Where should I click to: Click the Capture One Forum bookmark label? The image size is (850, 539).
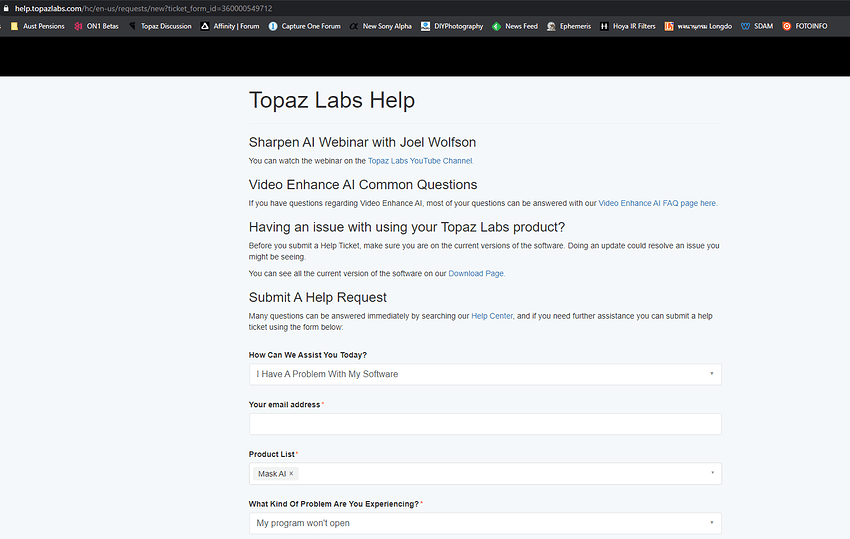pos(311,26)
